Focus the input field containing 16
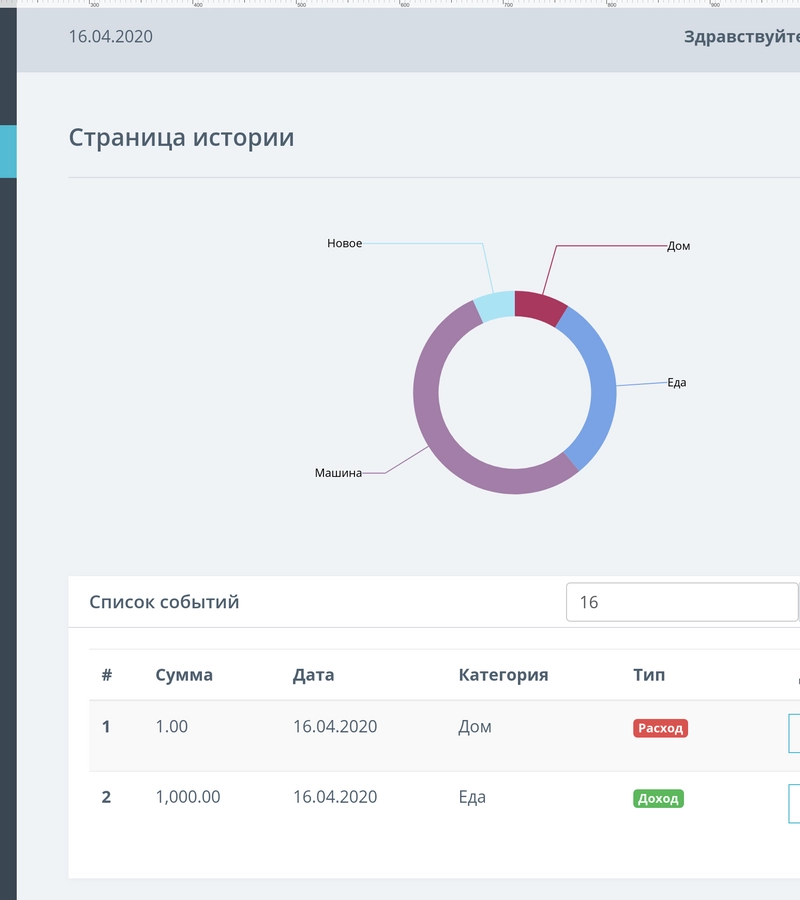The height and width of the screenshot is (900, 800). 681,603
